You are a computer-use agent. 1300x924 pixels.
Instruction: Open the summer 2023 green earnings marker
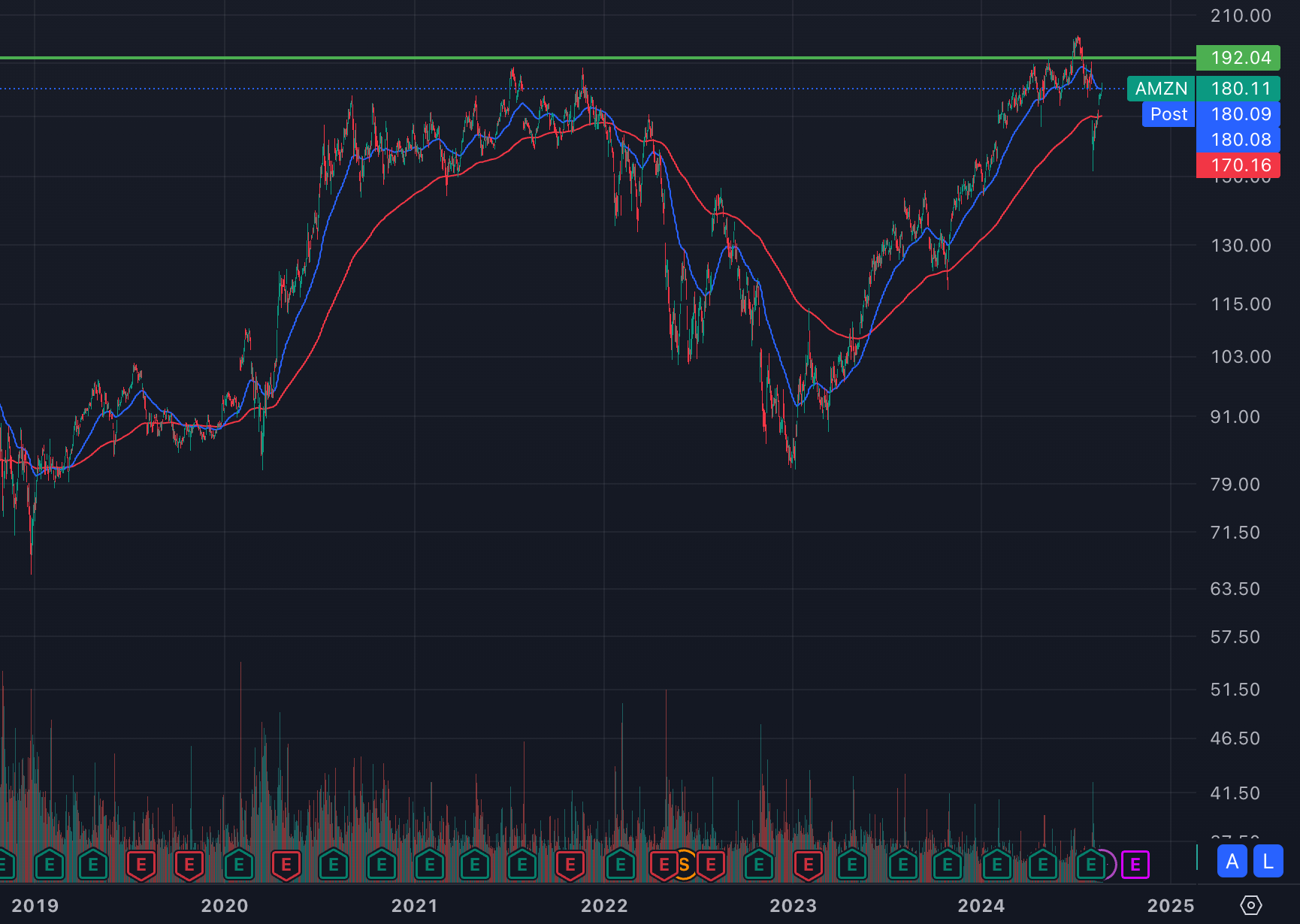[903, 865]
